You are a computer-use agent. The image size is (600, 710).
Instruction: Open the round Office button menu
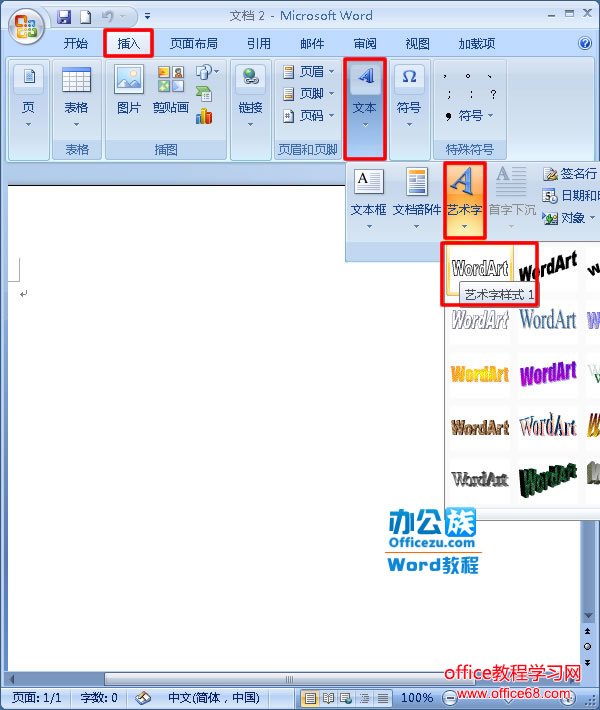tap(26, 26)
